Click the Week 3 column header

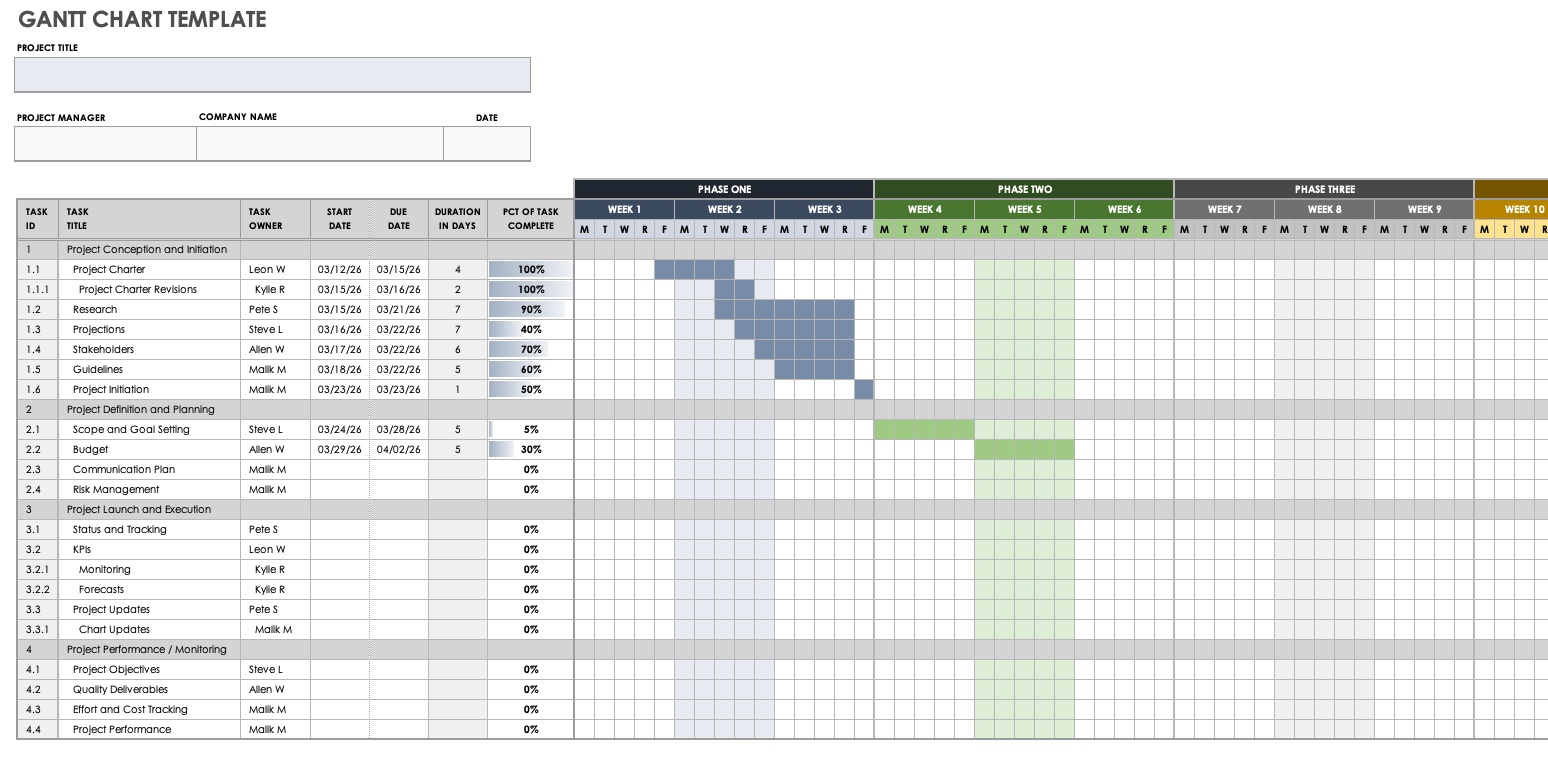(824, 209)
